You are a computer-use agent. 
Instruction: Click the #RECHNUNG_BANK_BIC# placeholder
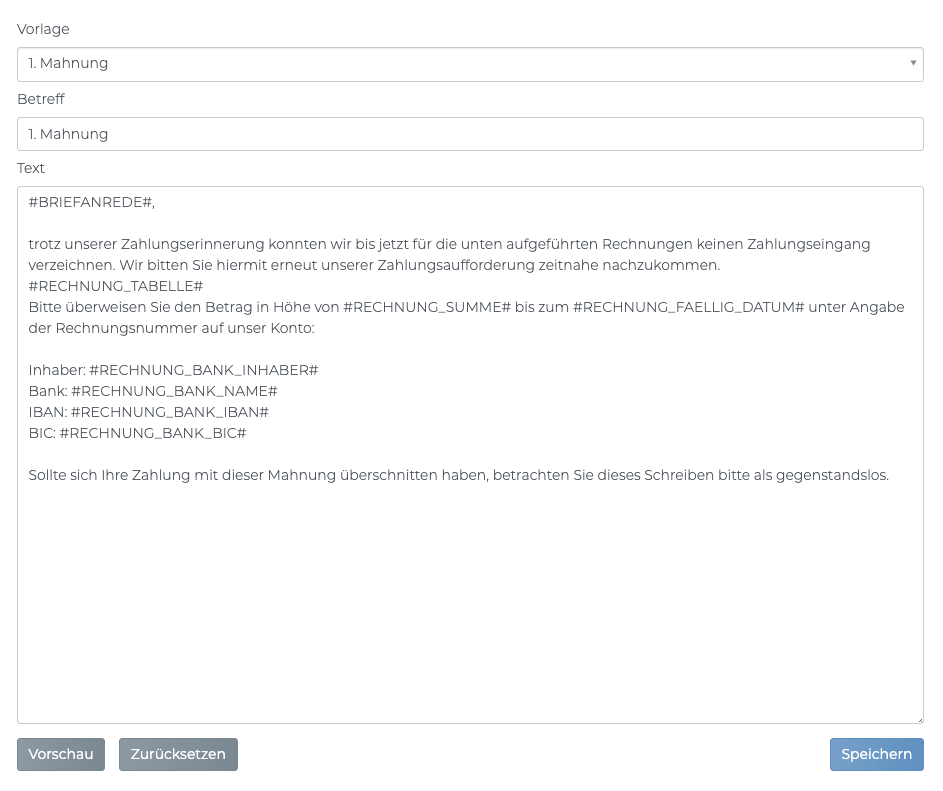152,433
